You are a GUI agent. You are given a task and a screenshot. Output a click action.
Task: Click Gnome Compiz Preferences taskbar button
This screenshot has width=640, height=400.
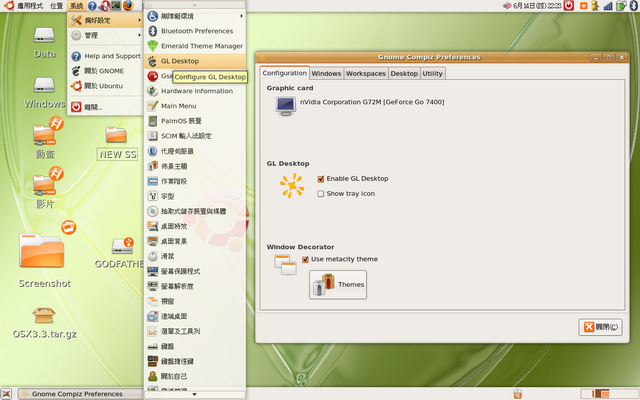pyautogui.click(x=80, y=394)
